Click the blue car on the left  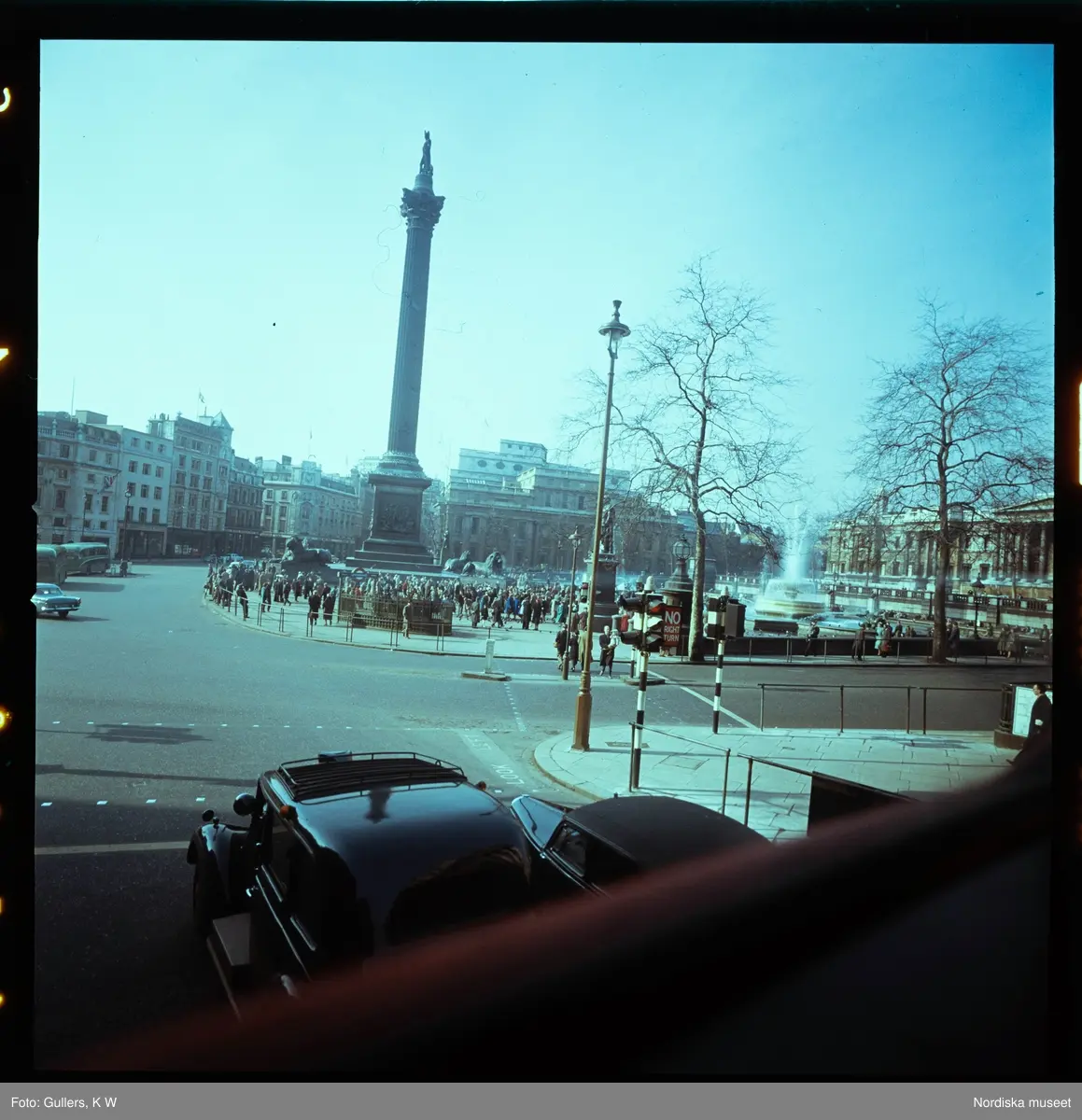[56, 600]
